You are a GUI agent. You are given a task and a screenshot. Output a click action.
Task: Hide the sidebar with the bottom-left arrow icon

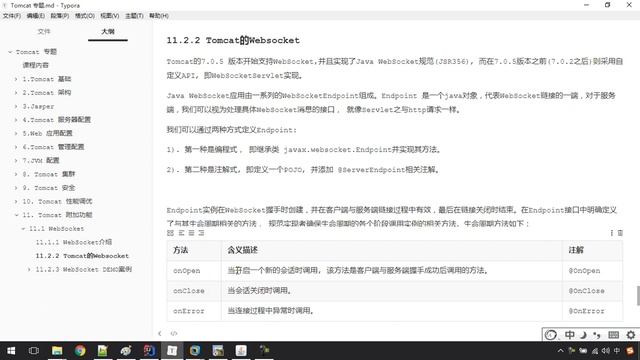tap(160, 333)
